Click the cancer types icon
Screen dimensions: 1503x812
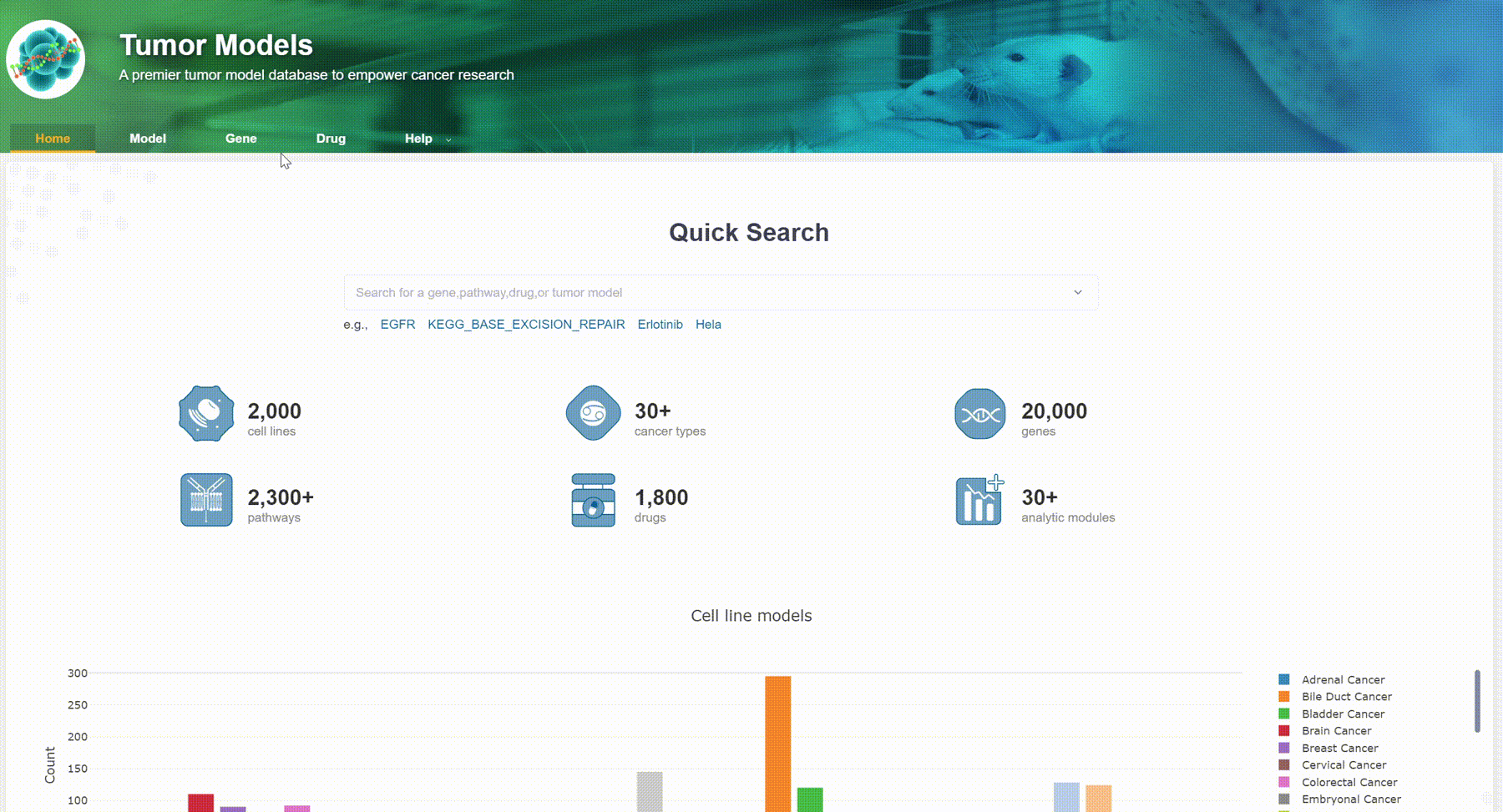593,413
